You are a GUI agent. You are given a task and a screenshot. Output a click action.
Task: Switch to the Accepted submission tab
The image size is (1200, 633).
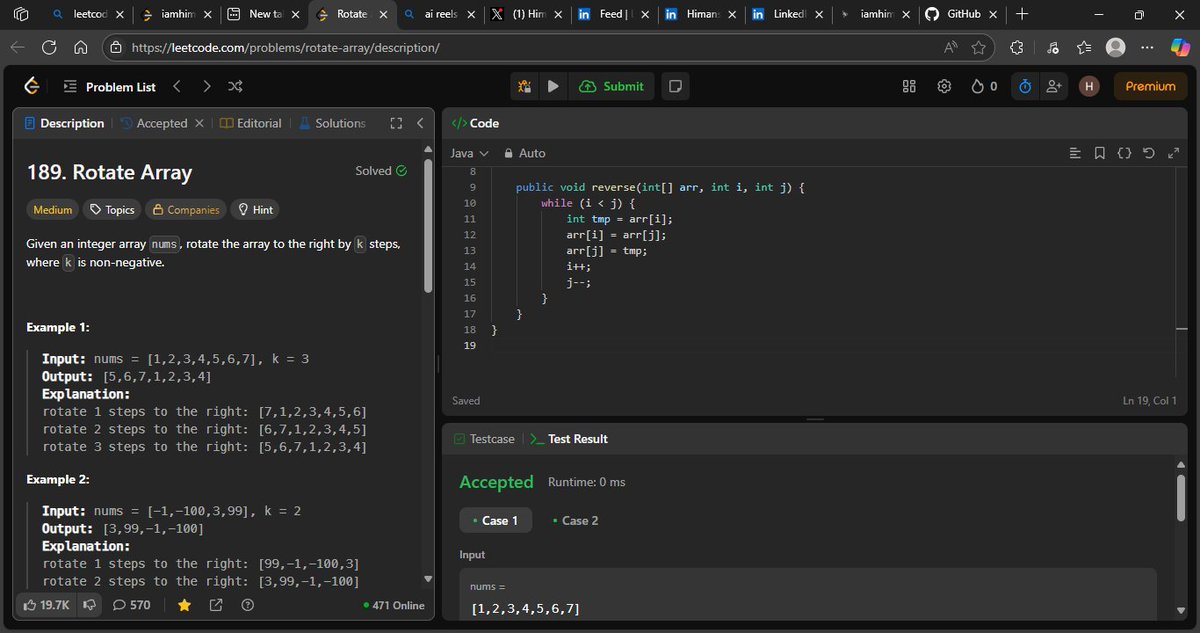pyautogui.click(x=154, y=123)
